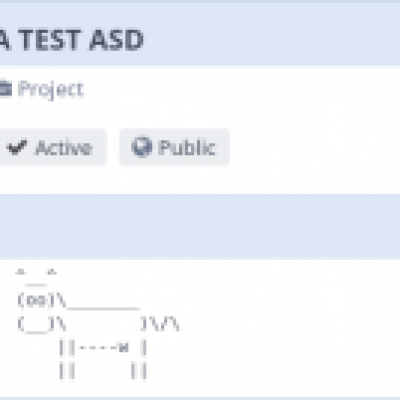The width and height of the screenshot is (400, 400).
Task: Click the ASCII cow's front legs
Action: 67,360
